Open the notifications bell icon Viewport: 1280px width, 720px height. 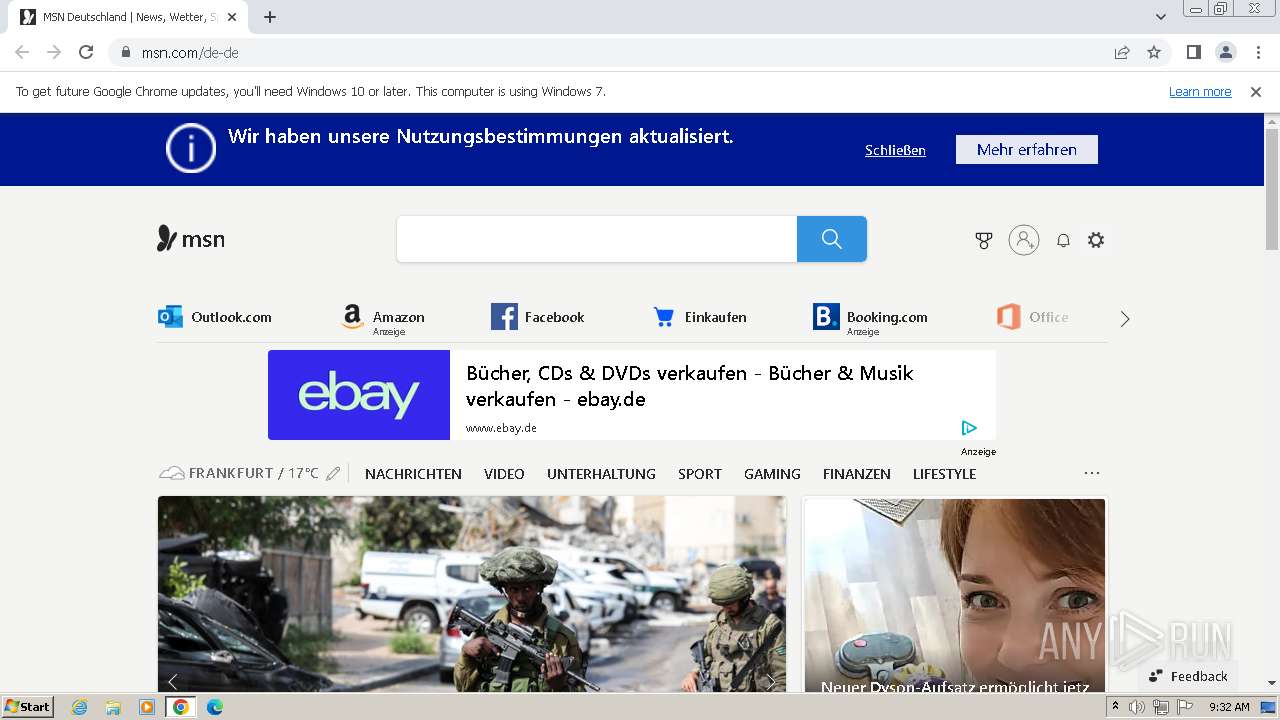[1063, 240]
